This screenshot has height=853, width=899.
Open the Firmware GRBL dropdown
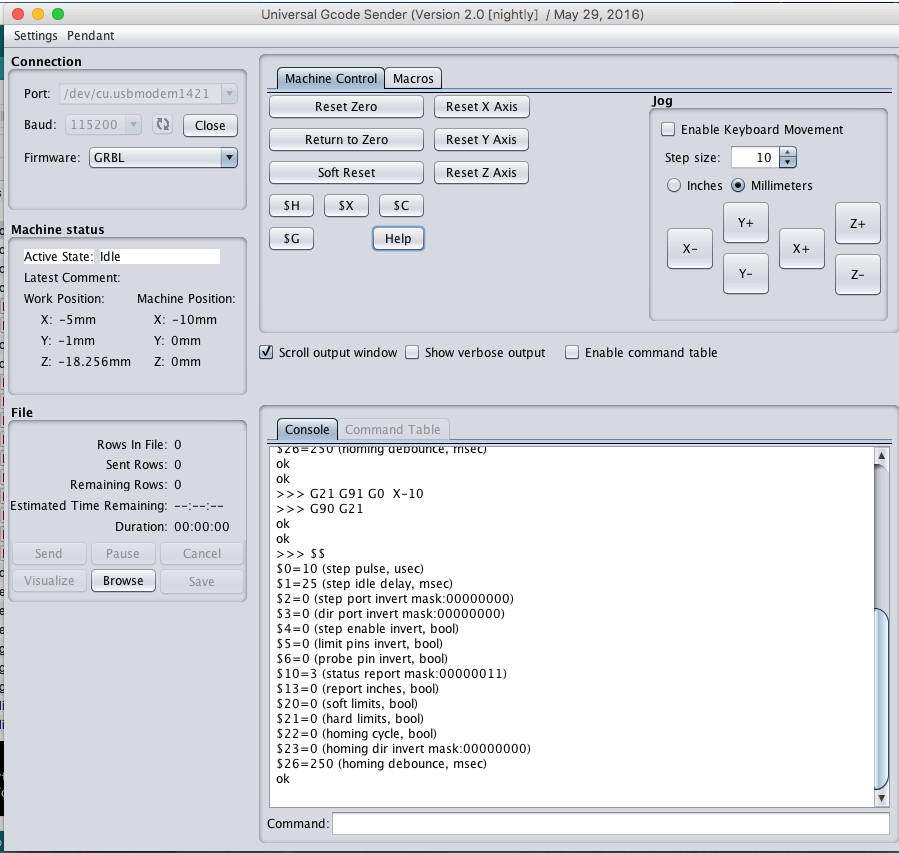(x=163, y=158)
